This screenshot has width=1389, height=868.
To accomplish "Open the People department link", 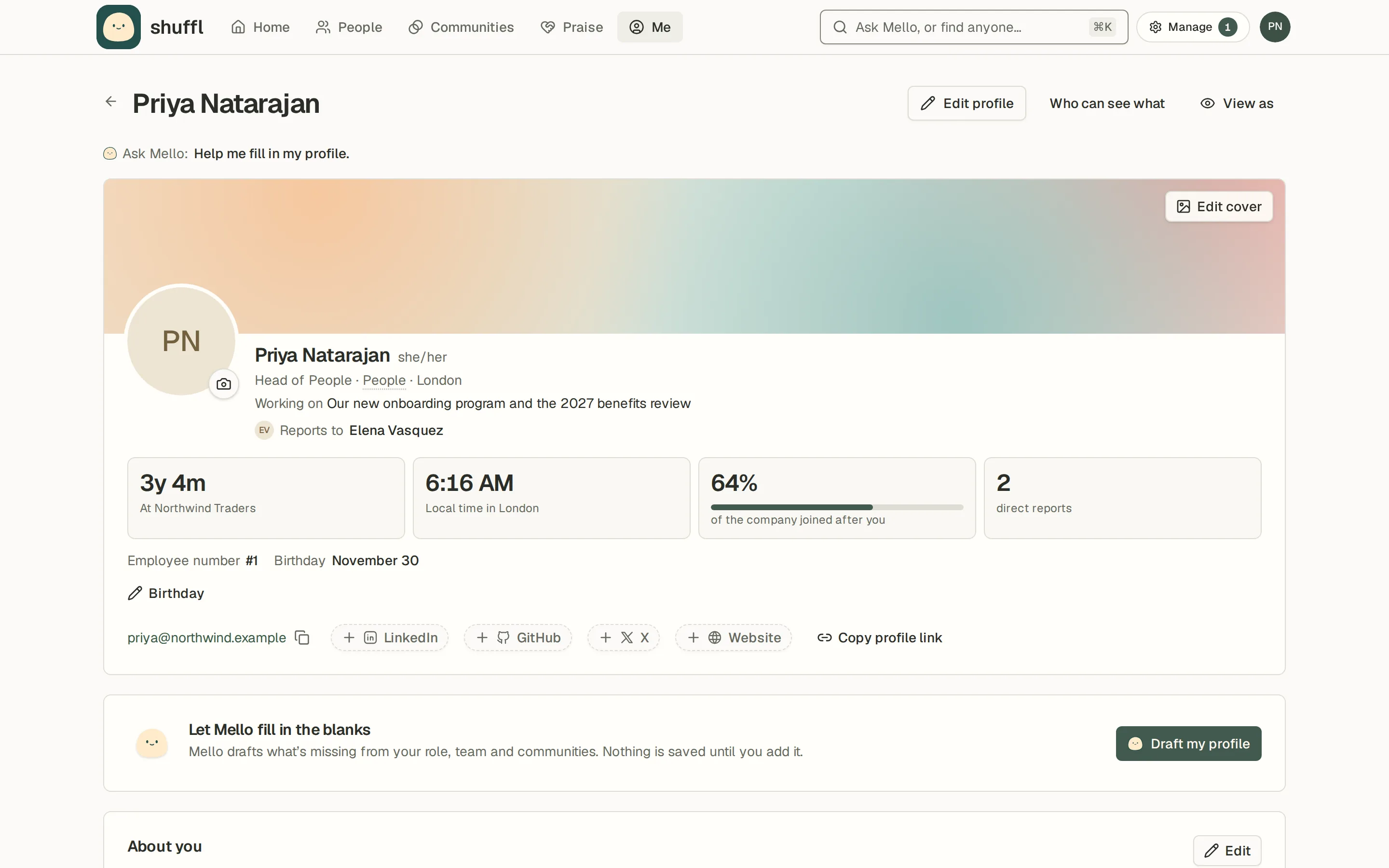I will pos(384,380).
